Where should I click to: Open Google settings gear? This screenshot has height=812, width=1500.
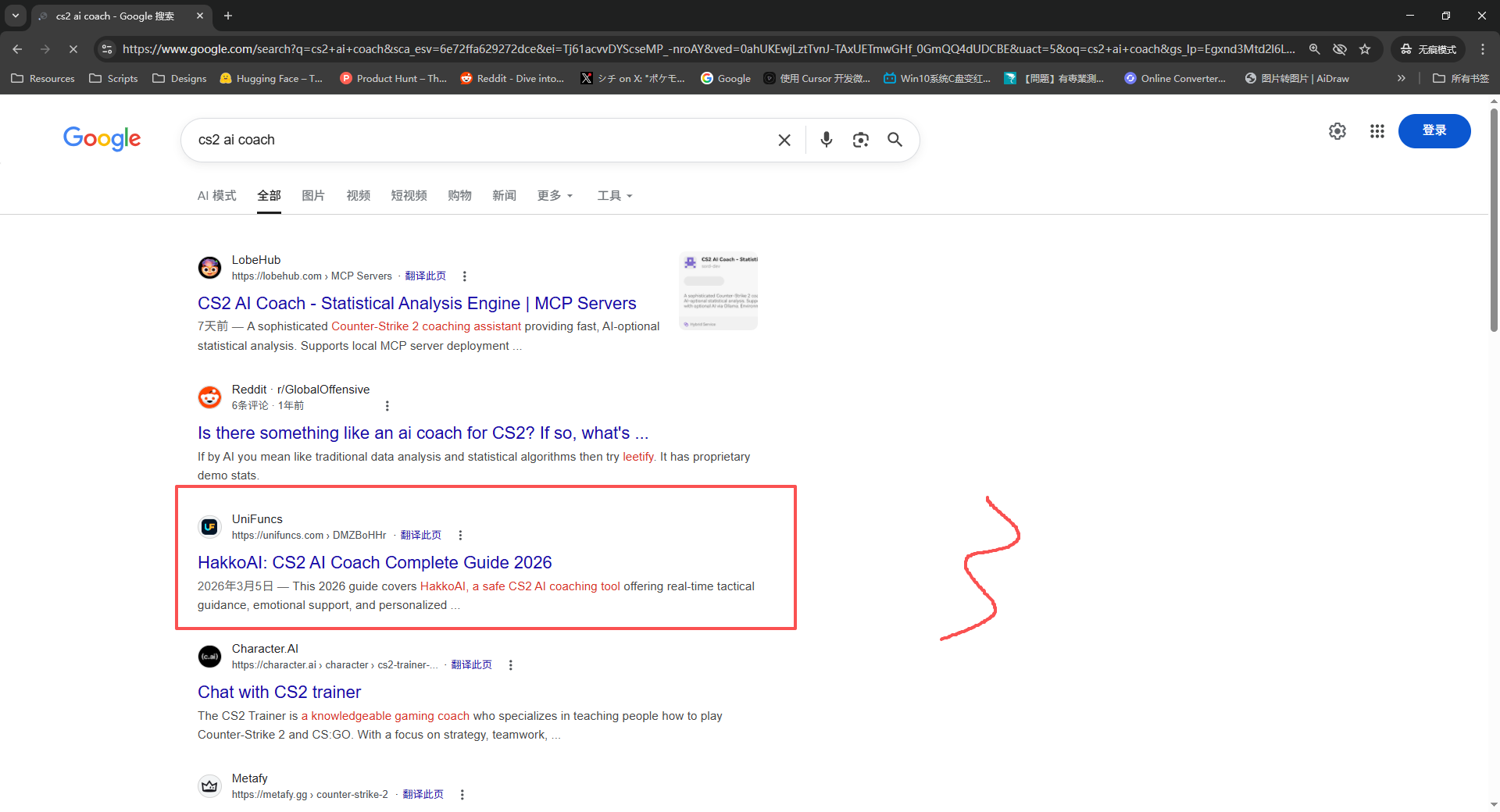(x=1337, y=131)
